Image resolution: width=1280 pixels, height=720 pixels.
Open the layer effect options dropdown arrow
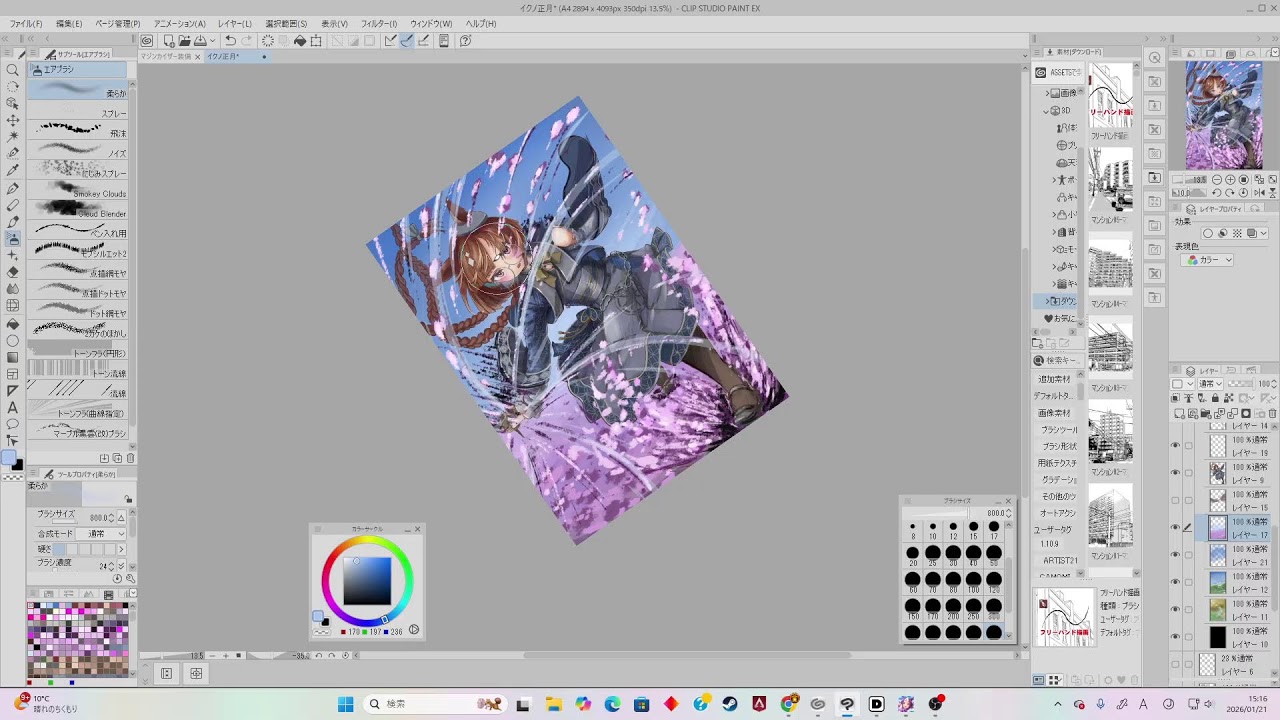point(1263,234)
